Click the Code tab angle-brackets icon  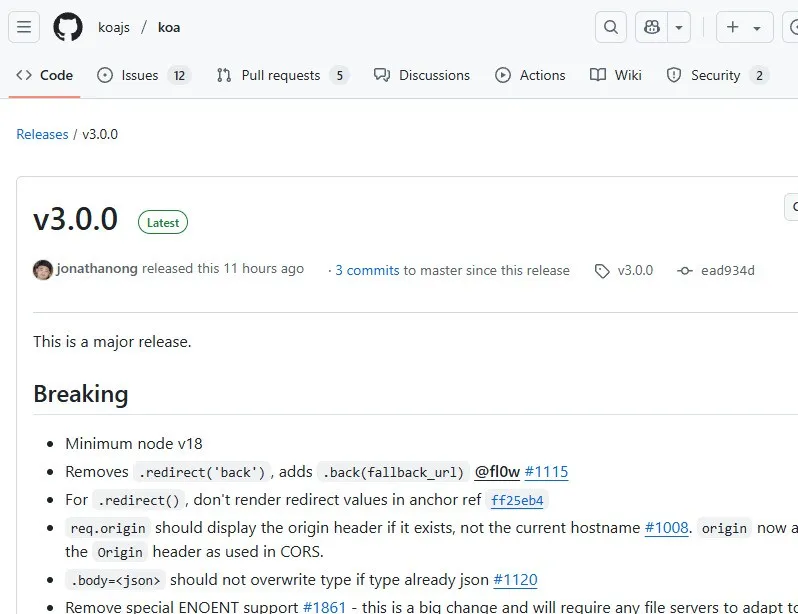tap(24, 75)
